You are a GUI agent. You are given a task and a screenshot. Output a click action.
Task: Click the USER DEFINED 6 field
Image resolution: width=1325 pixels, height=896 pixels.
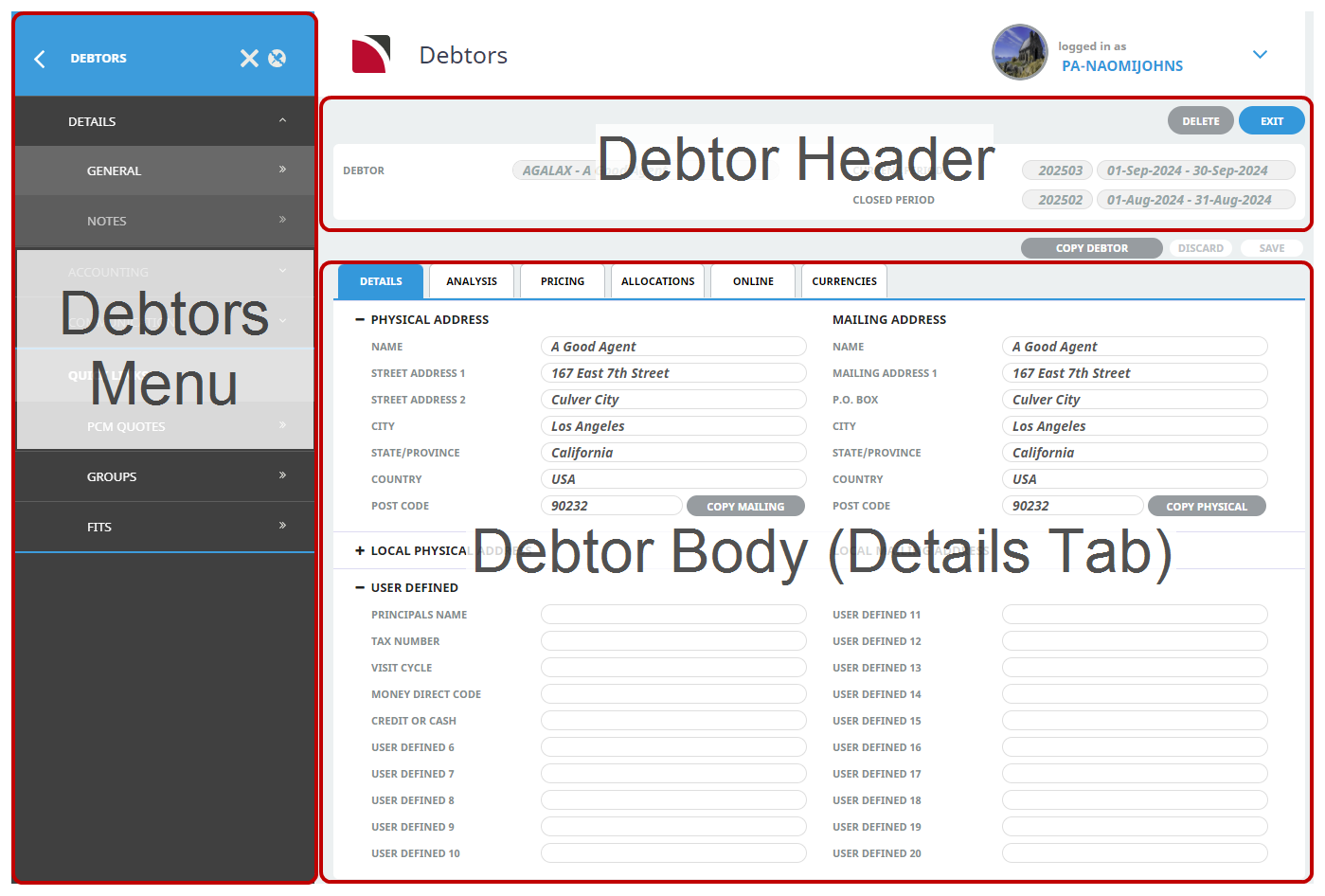(673, 747)
